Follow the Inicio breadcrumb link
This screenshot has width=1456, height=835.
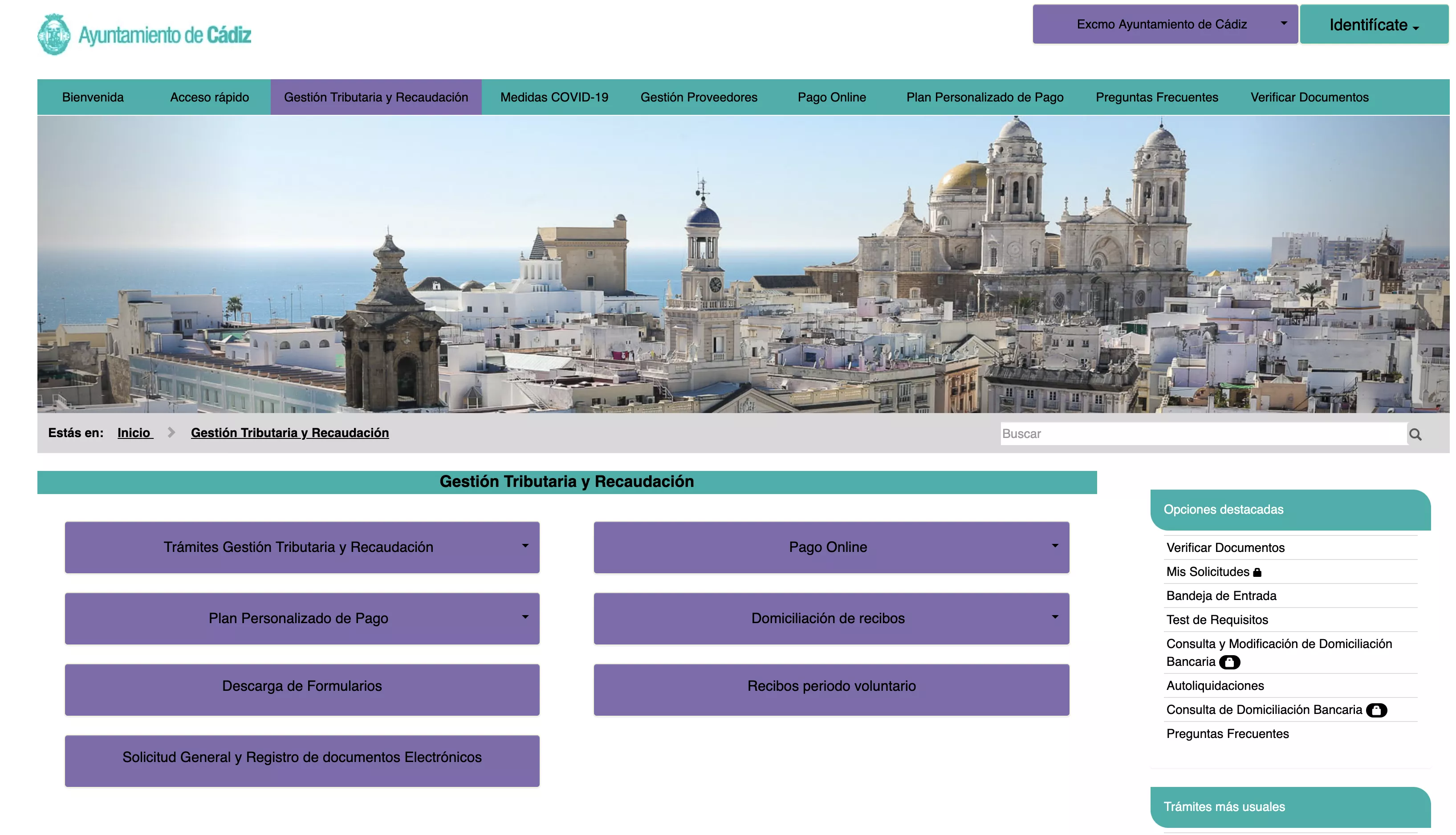click(x=134, y=433)
